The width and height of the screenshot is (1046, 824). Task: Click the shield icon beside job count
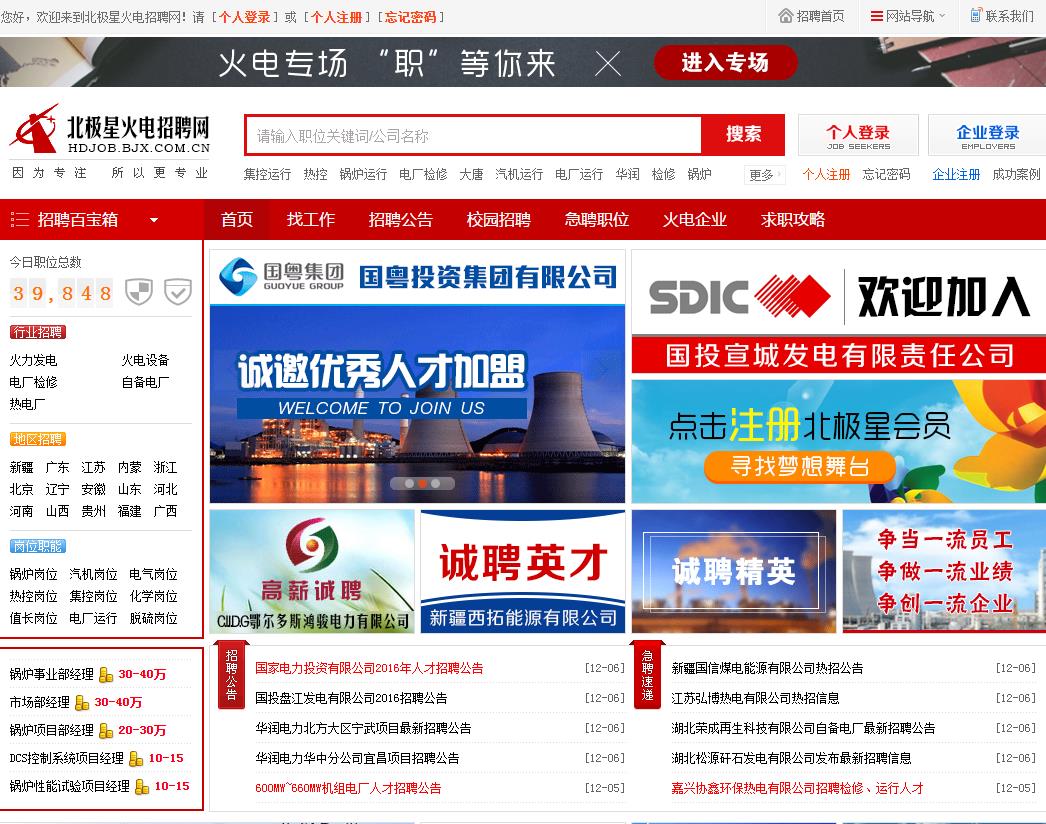click(139, 292)
